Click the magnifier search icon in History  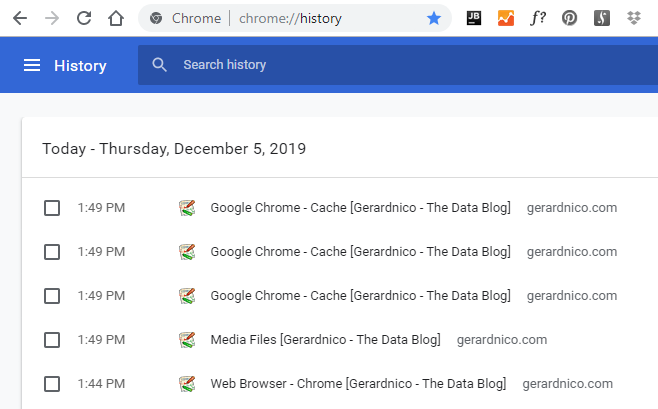158,65
